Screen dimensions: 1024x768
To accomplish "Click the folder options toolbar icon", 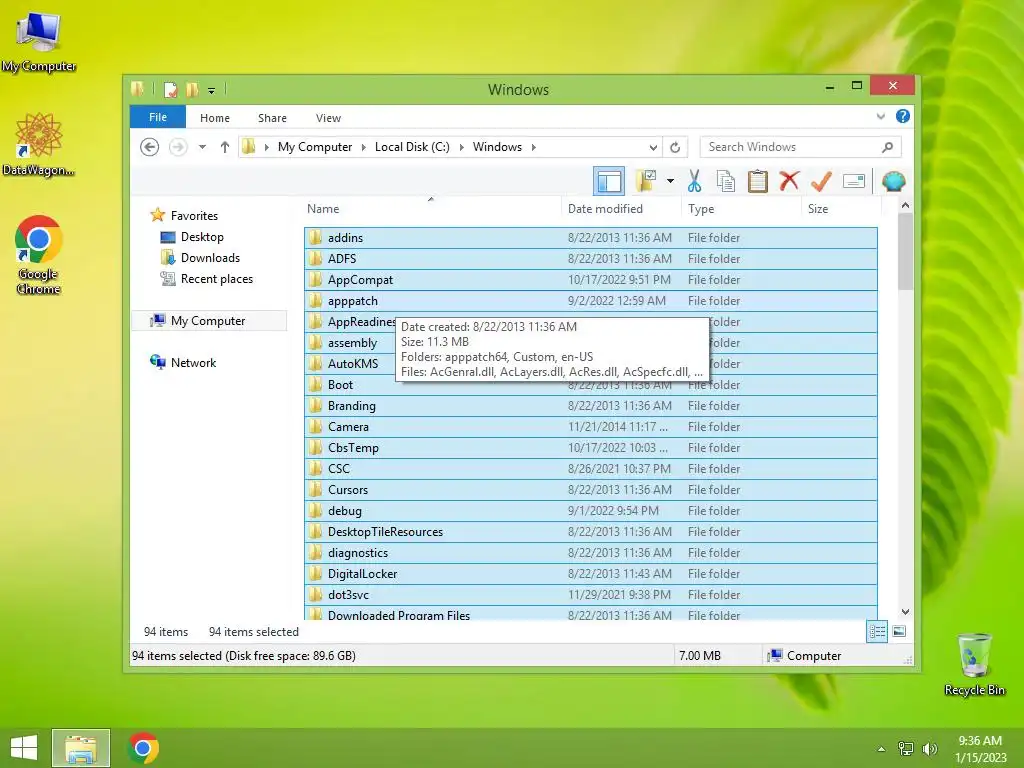I will coord(646,181).
